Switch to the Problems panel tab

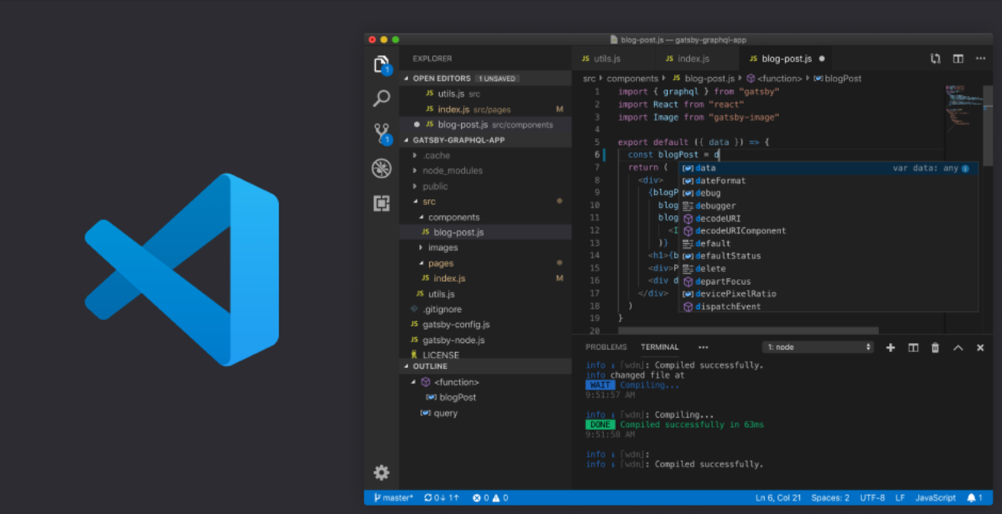pos(606,347)
